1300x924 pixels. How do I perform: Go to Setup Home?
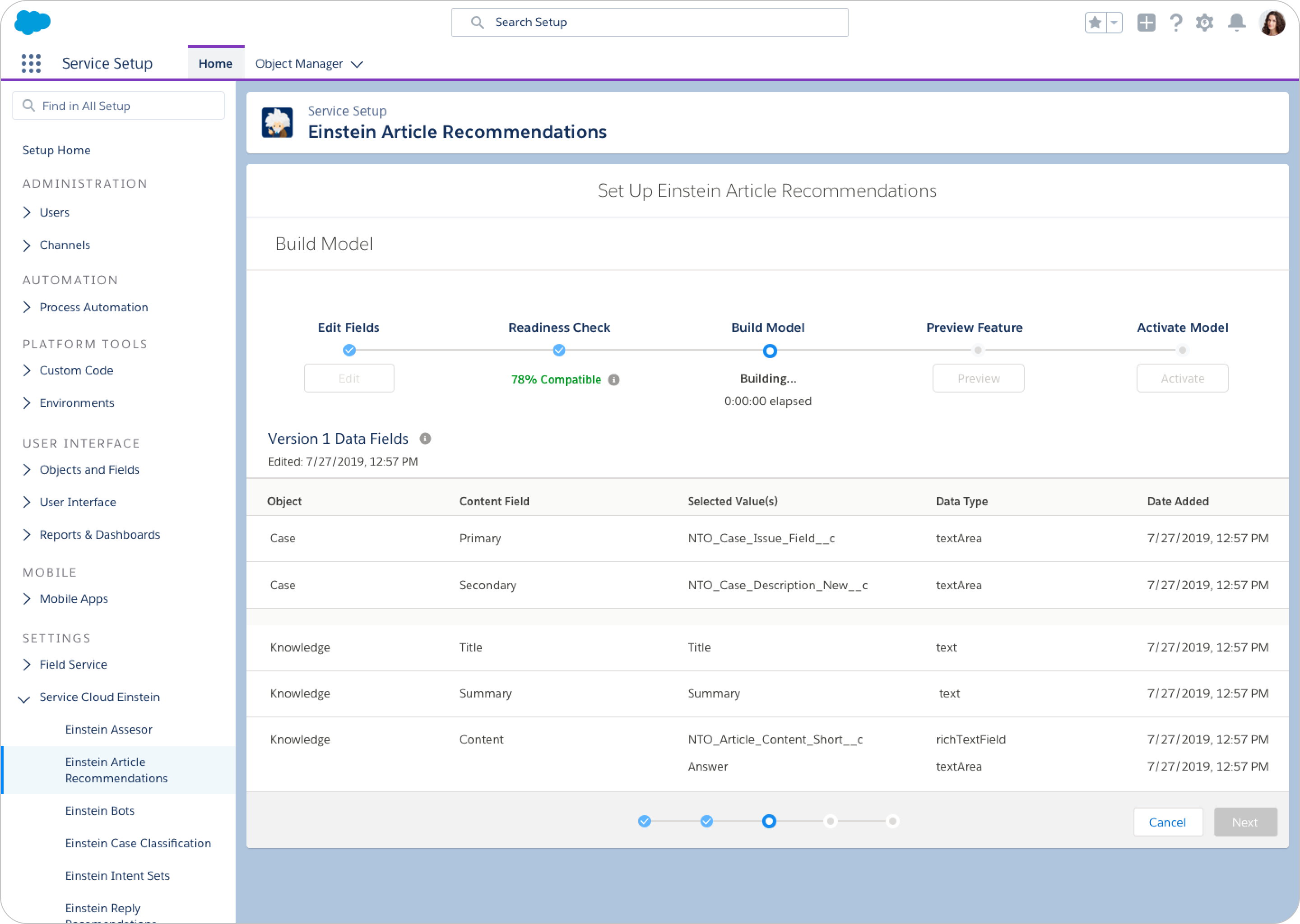tap(56, 150)
